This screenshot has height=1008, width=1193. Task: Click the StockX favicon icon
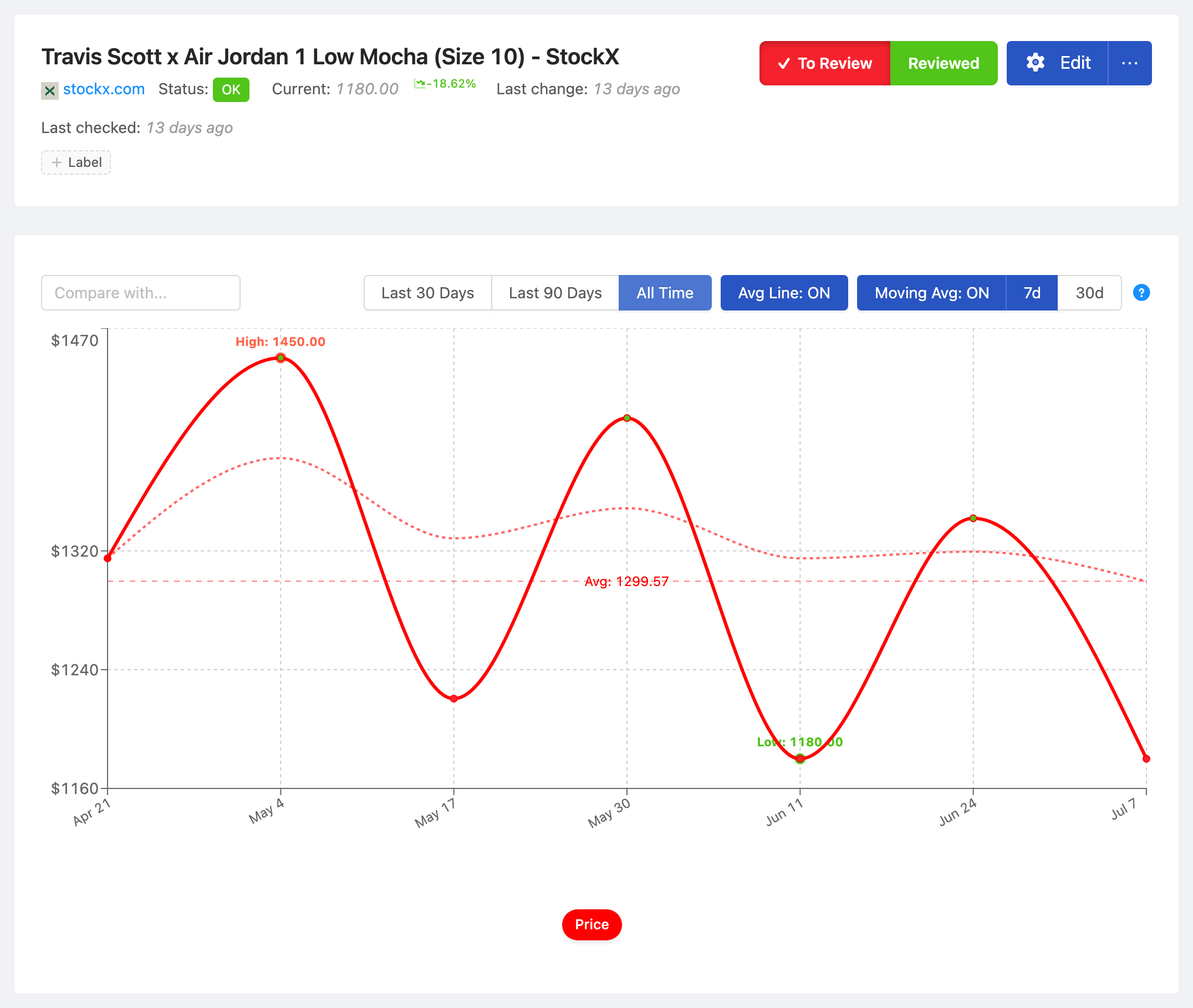[50, 90]
